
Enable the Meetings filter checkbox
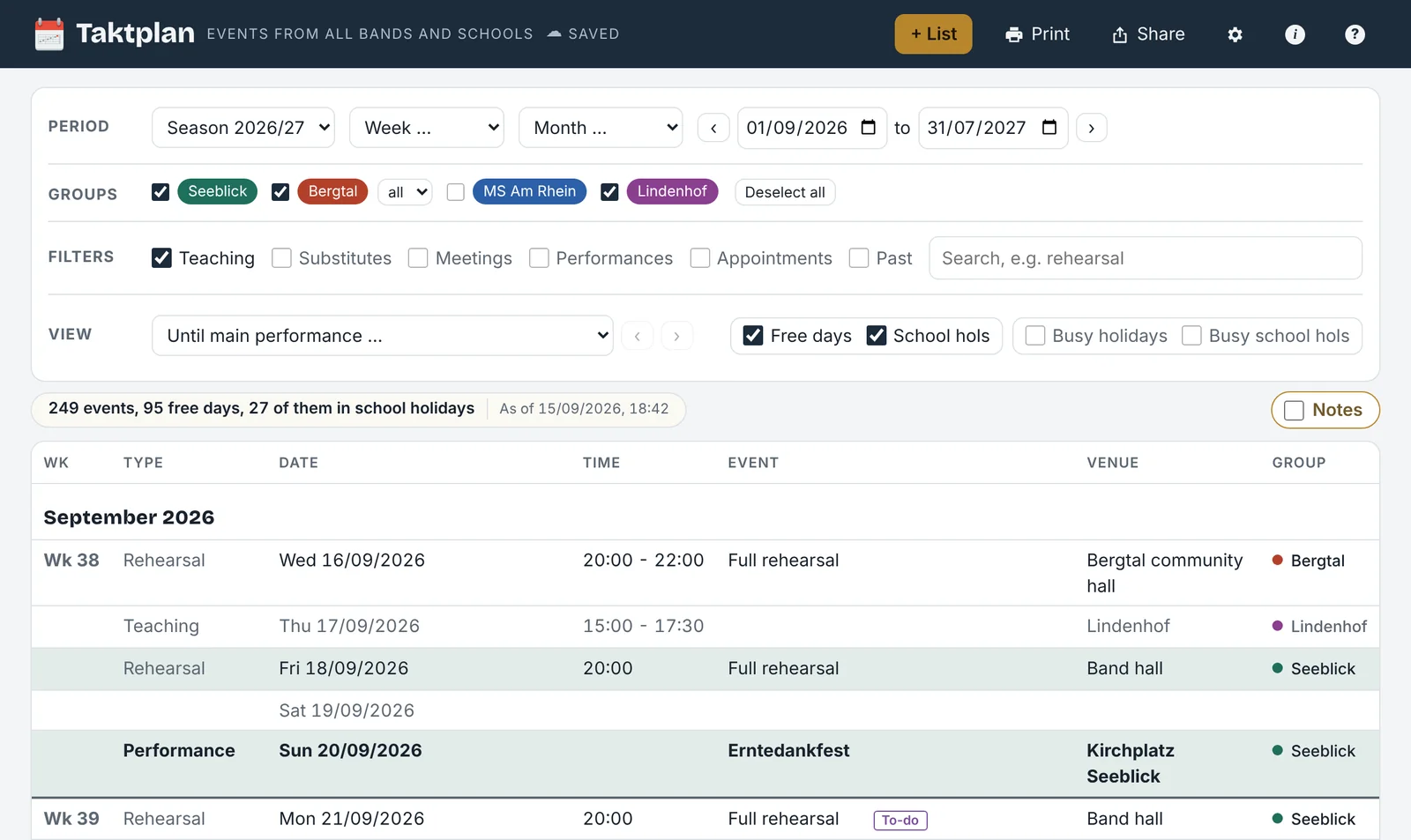tap(418, 258)
